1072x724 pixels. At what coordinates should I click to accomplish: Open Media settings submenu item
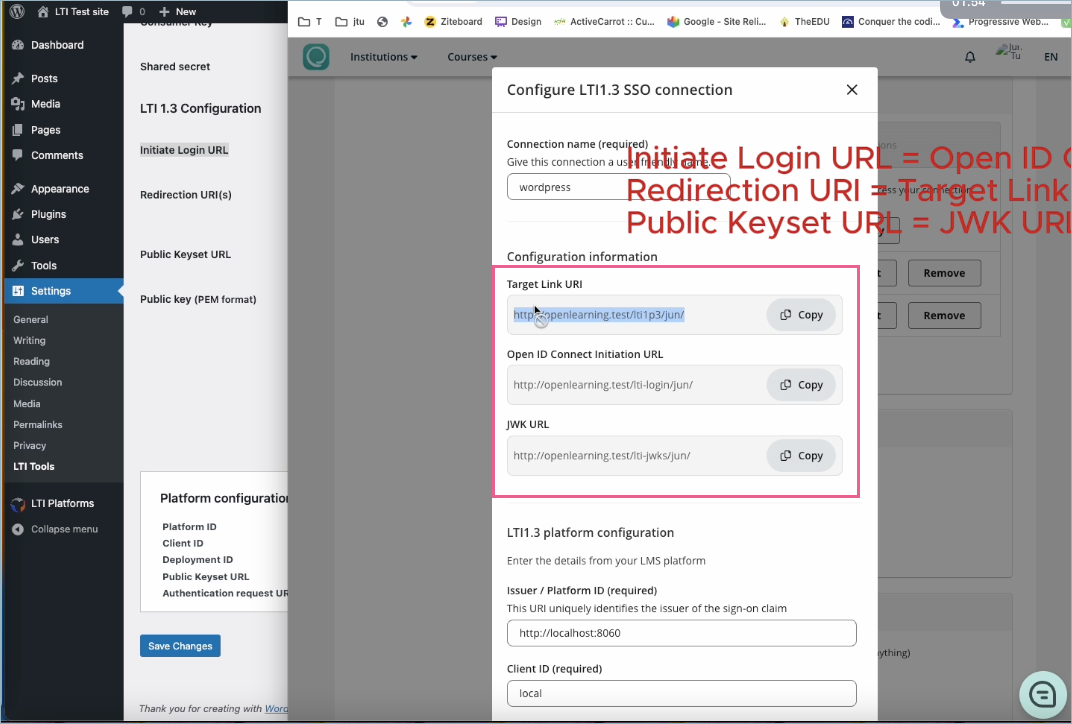pyautogui.click(x=27, y=403)
